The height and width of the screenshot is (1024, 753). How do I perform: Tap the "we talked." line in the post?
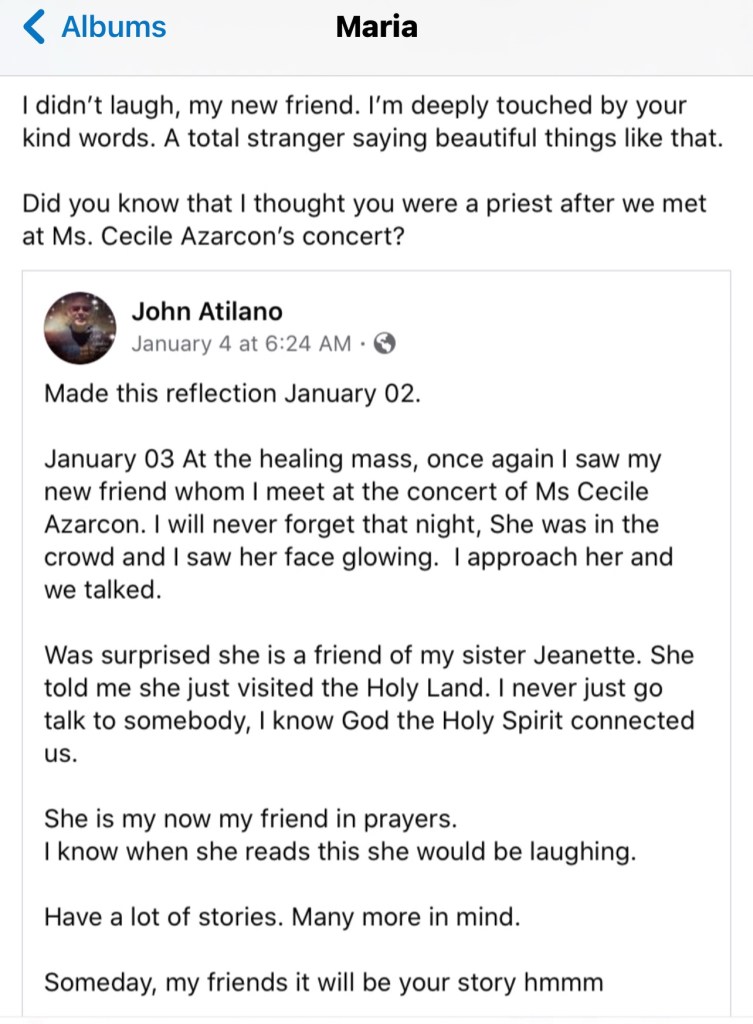pyautogui.click(x=102, y=589)
